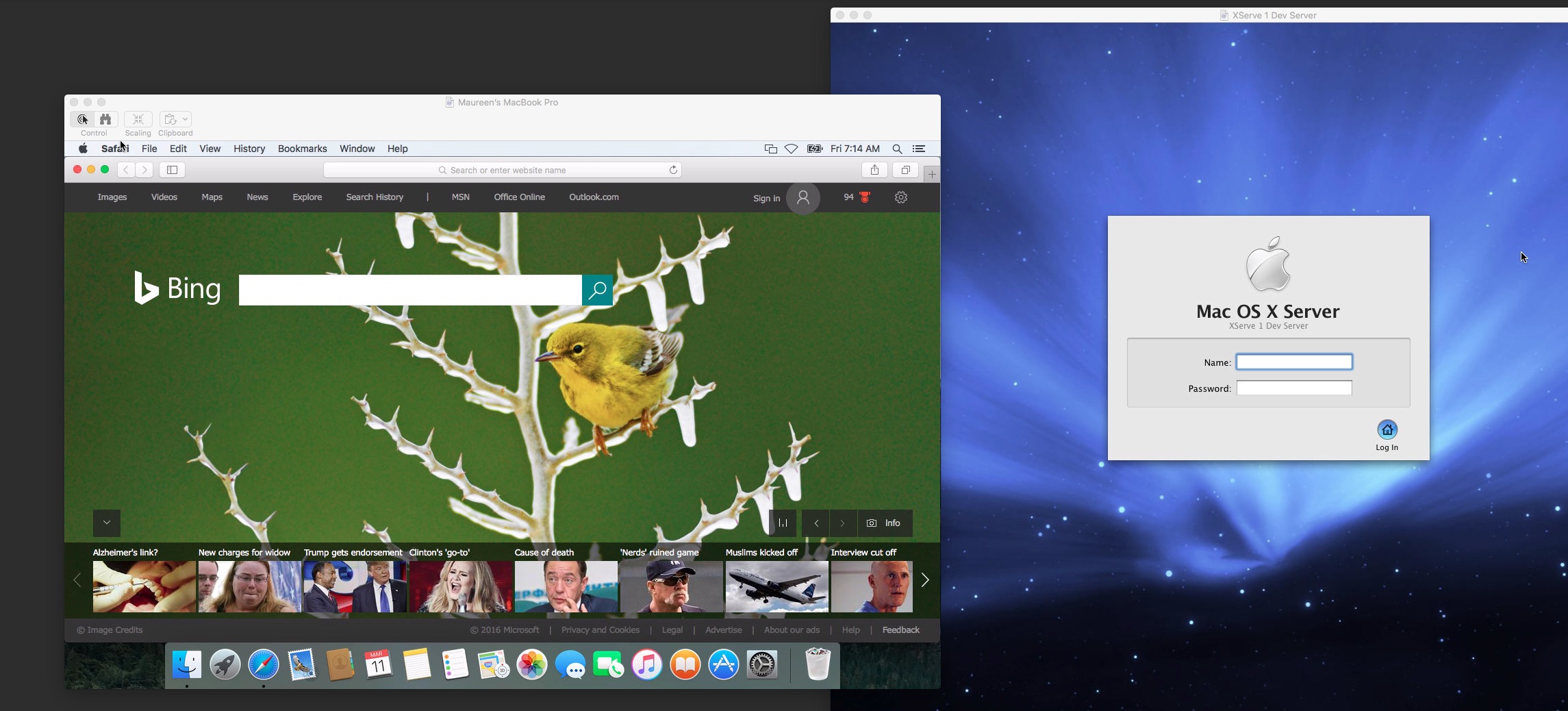Viewport: 1568px width, 711px height.
Task: Show all tabs in Safari
Action: click(x=905, y=170)
